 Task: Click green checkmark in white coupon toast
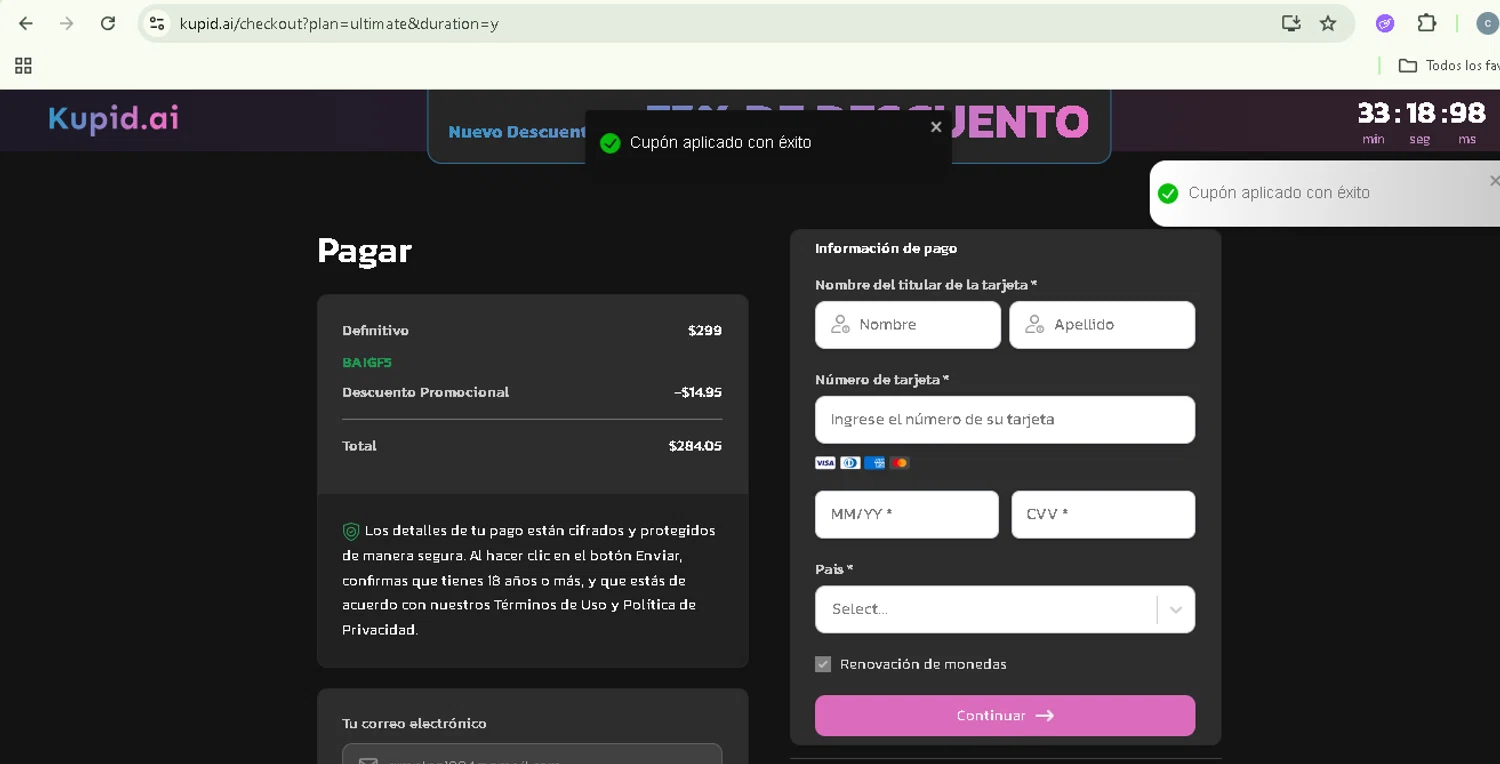(1168, 193)
